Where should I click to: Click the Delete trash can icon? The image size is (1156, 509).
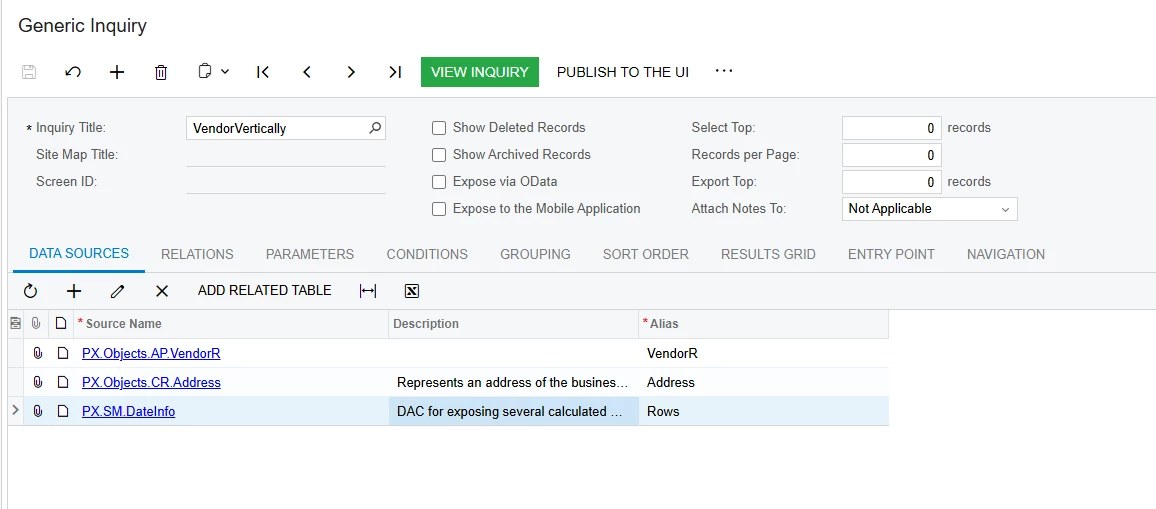(161, 72)
